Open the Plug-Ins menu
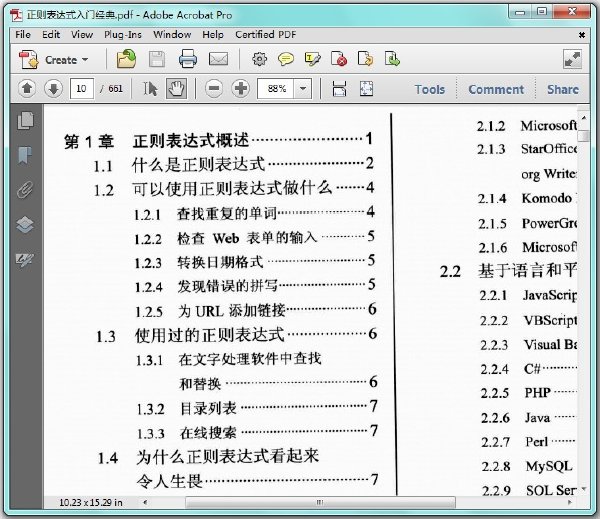 [x=123, y=35]
